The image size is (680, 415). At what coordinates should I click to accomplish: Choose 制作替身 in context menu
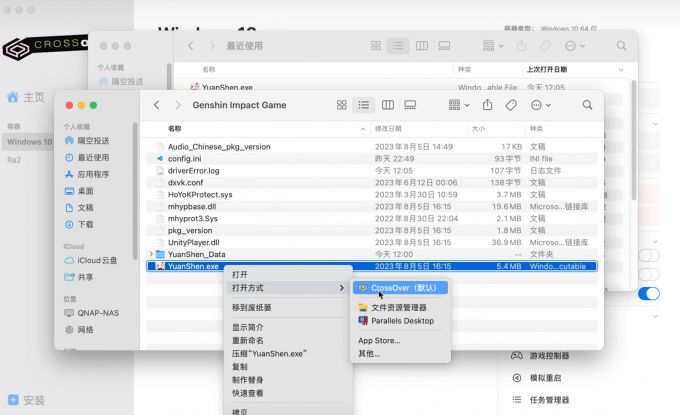click(x=288, y=380)
